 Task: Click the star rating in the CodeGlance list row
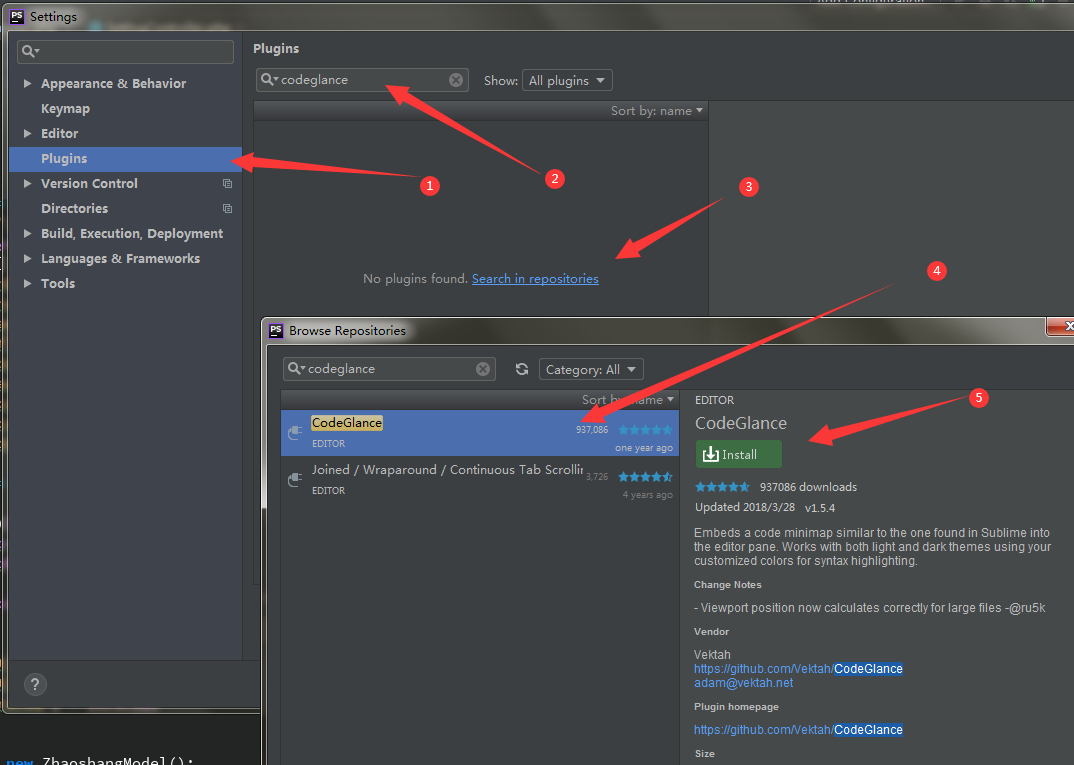(645, 430)
